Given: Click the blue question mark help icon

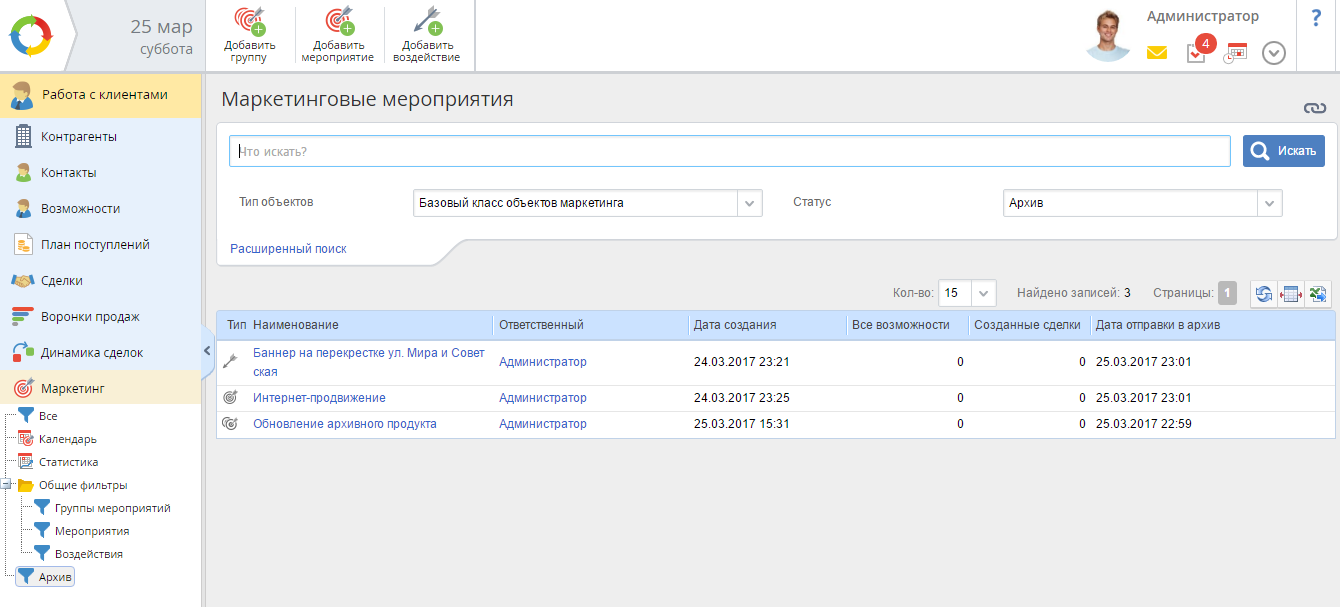Looking at the screenshot, I should [1316, 18].
